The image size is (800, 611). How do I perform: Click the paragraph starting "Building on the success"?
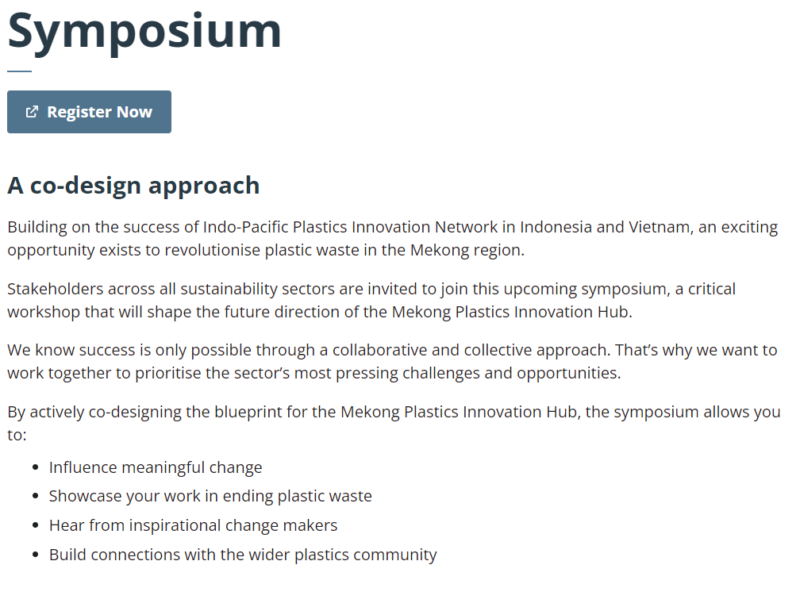pos(392,238)
